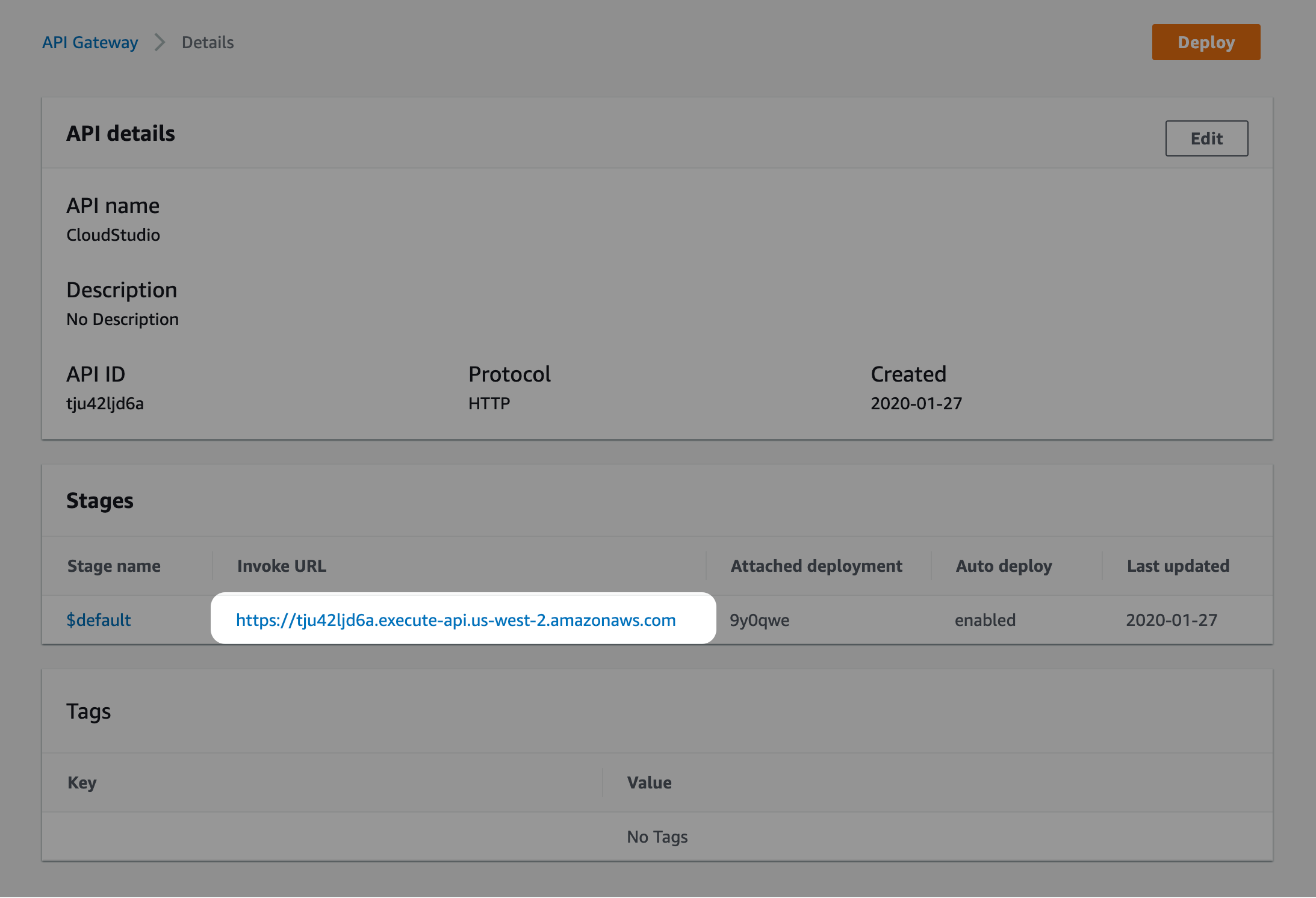
Task: Open the $default stage link
Action: point(98,620)
